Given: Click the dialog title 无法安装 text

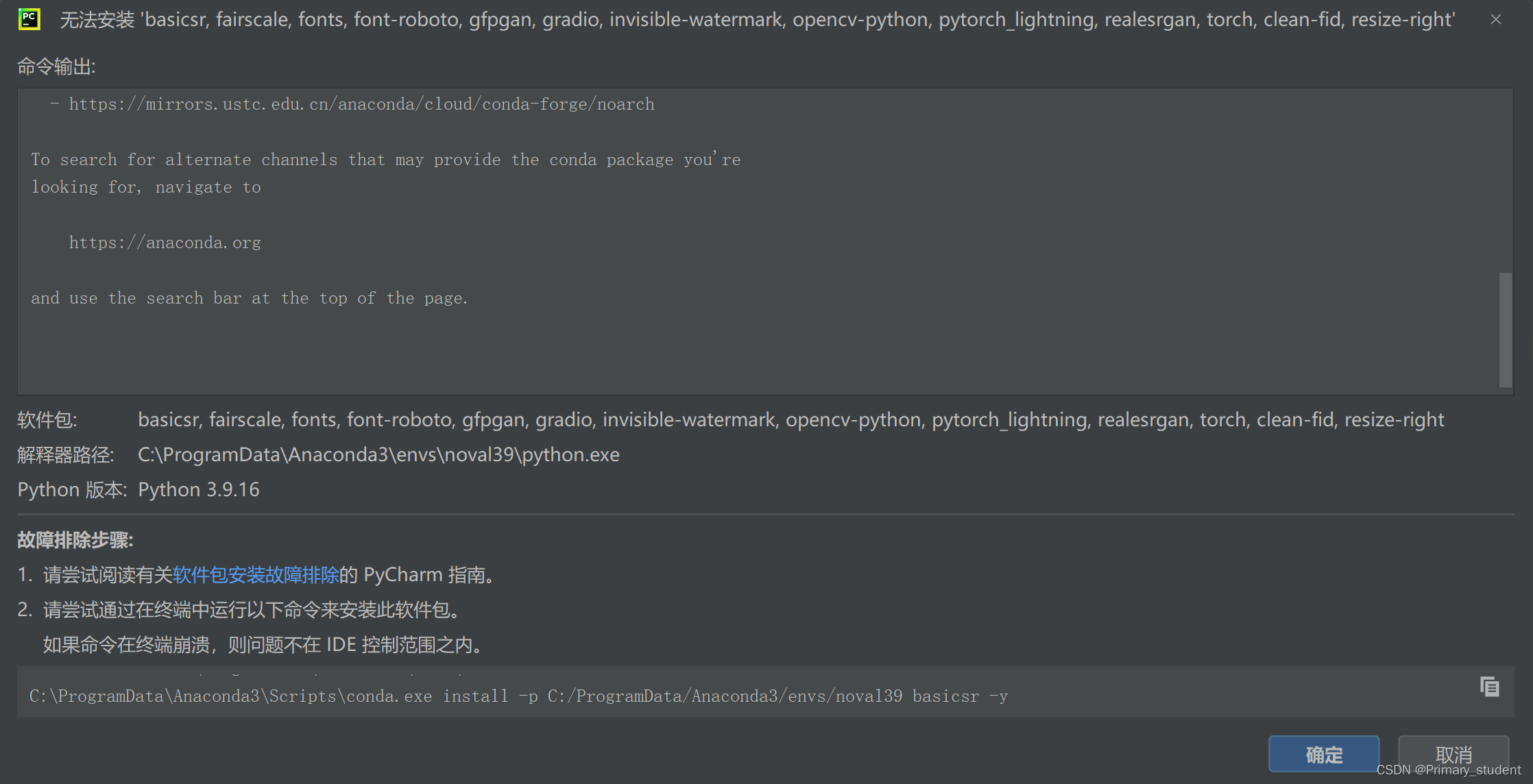Looking at the screenshot, I should coord(758,19).
